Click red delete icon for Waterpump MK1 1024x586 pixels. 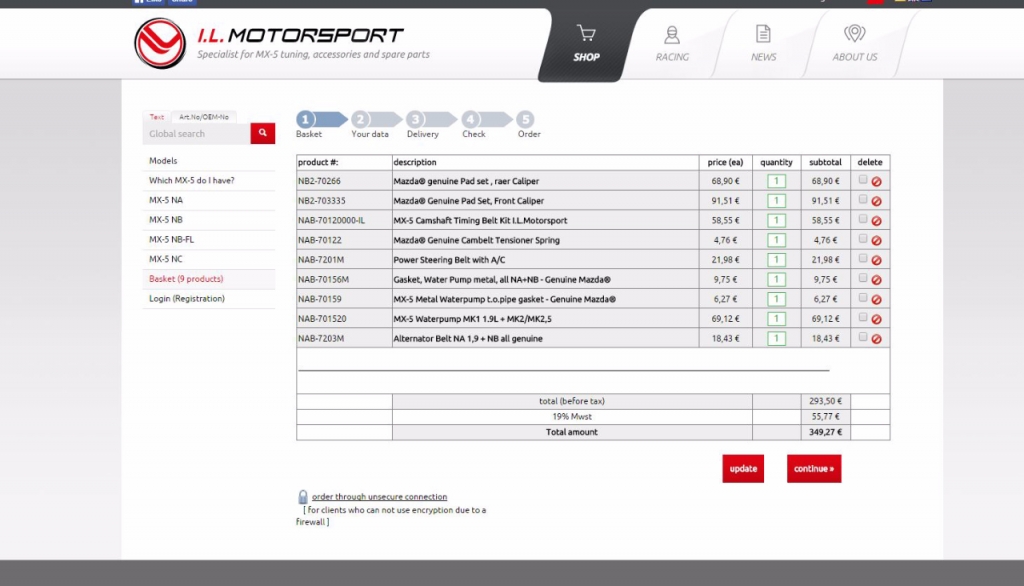[x=876, y=319]
